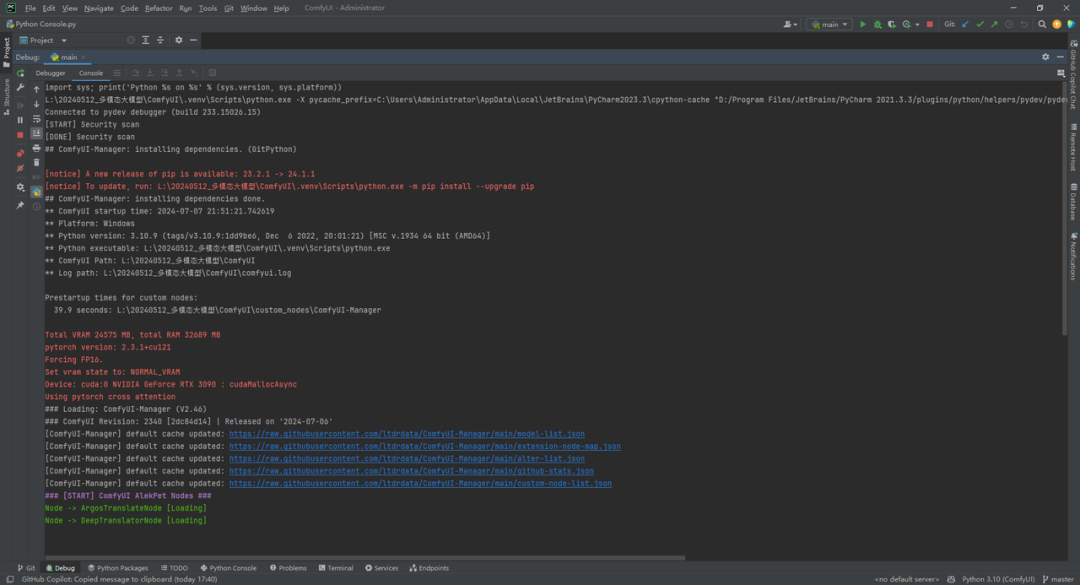Clear console with trash icon
Screen dimensions: 1080x585
tap(37, 163)
